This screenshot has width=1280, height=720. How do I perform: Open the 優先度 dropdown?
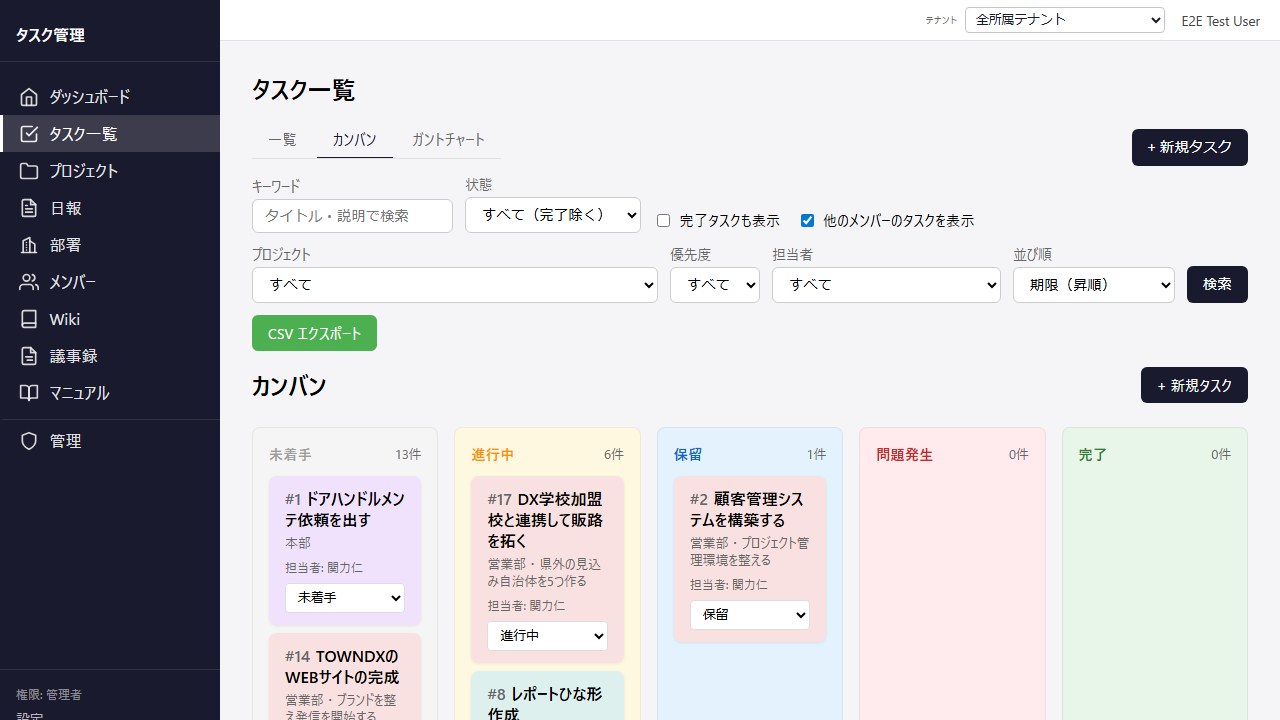715,285
